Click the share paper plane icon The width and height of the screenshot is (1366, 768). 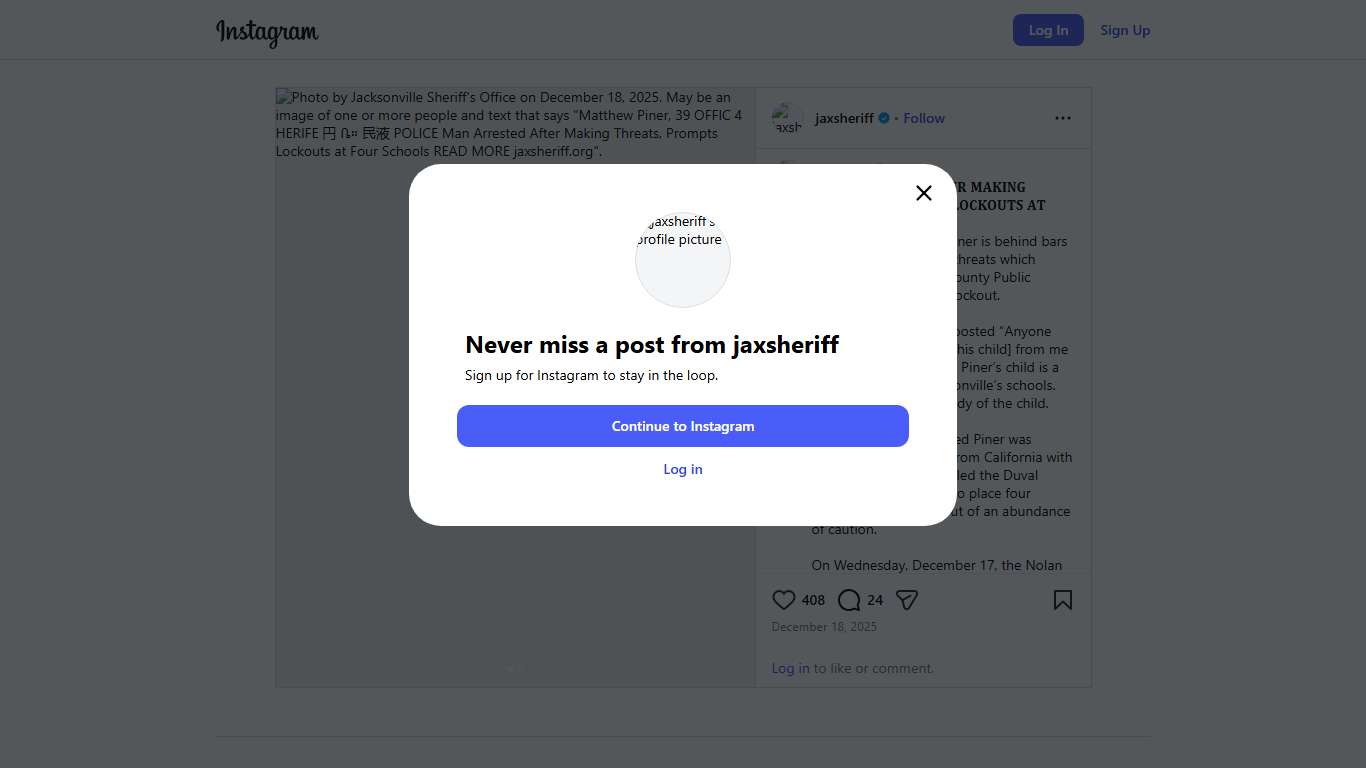907,600
